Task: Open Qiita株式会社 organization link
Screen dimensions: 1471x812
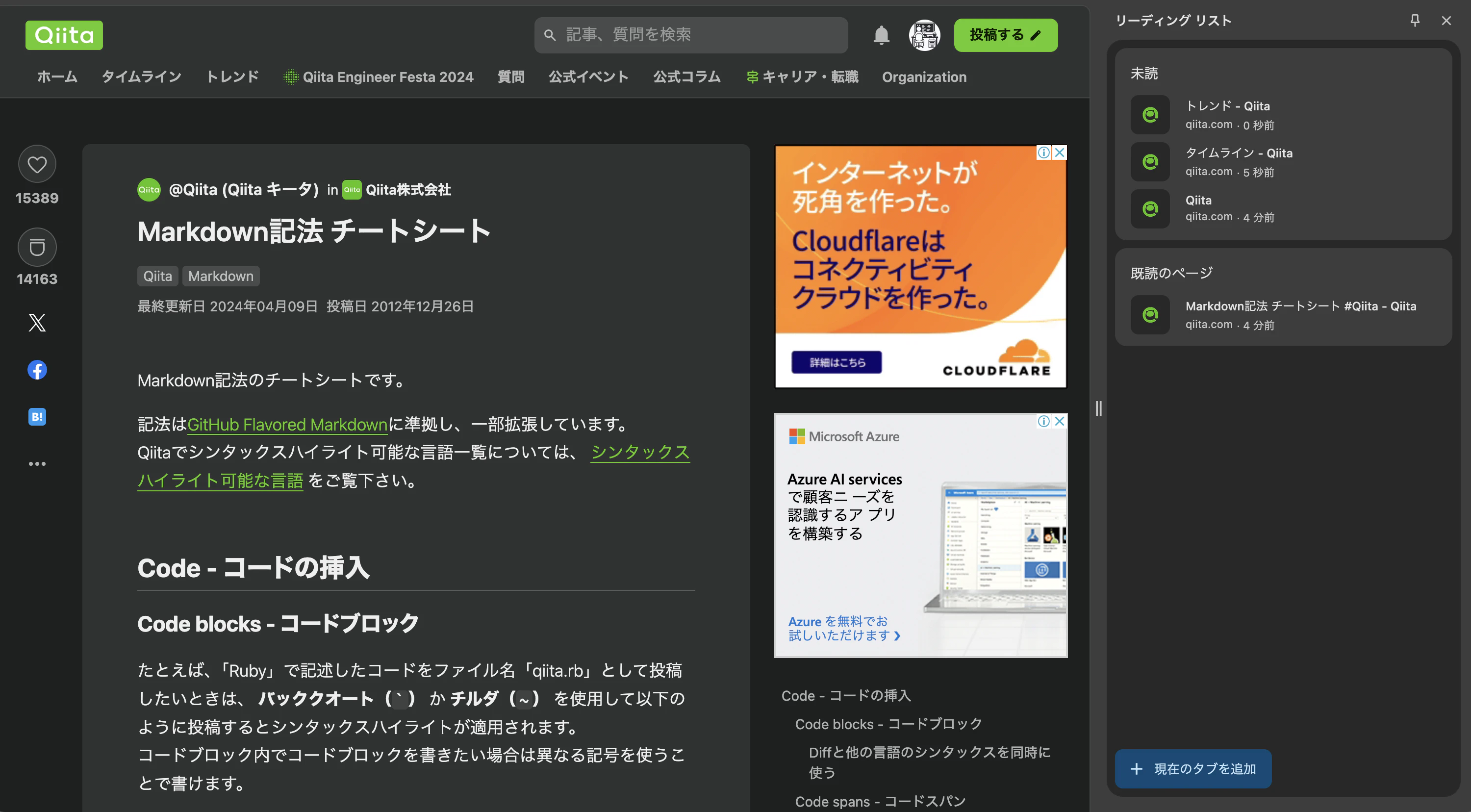Action: click(408, 190)
